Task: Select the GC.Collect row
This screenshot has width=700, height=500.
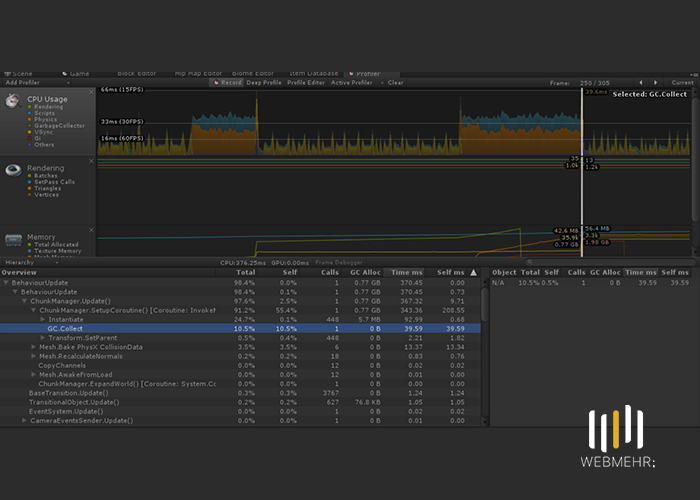Action: 240,329
